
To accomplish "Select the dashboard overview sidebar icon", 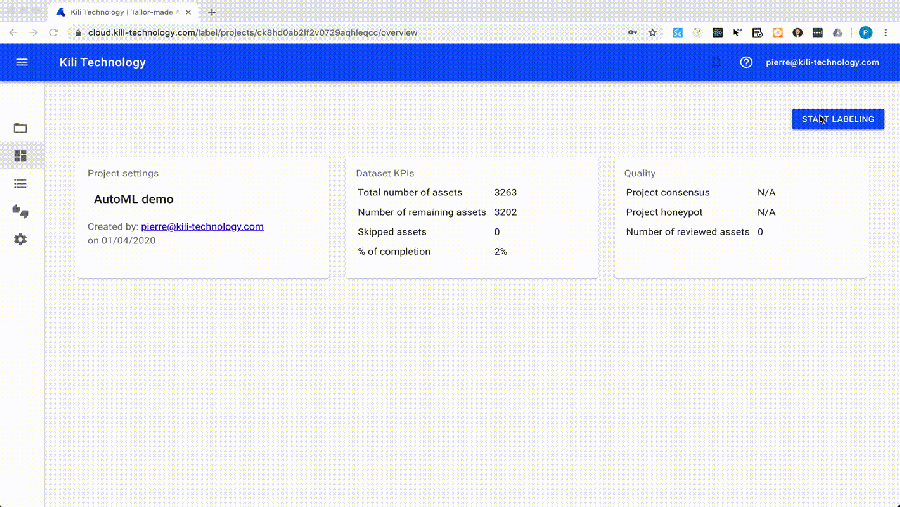I will coord(20,156).
